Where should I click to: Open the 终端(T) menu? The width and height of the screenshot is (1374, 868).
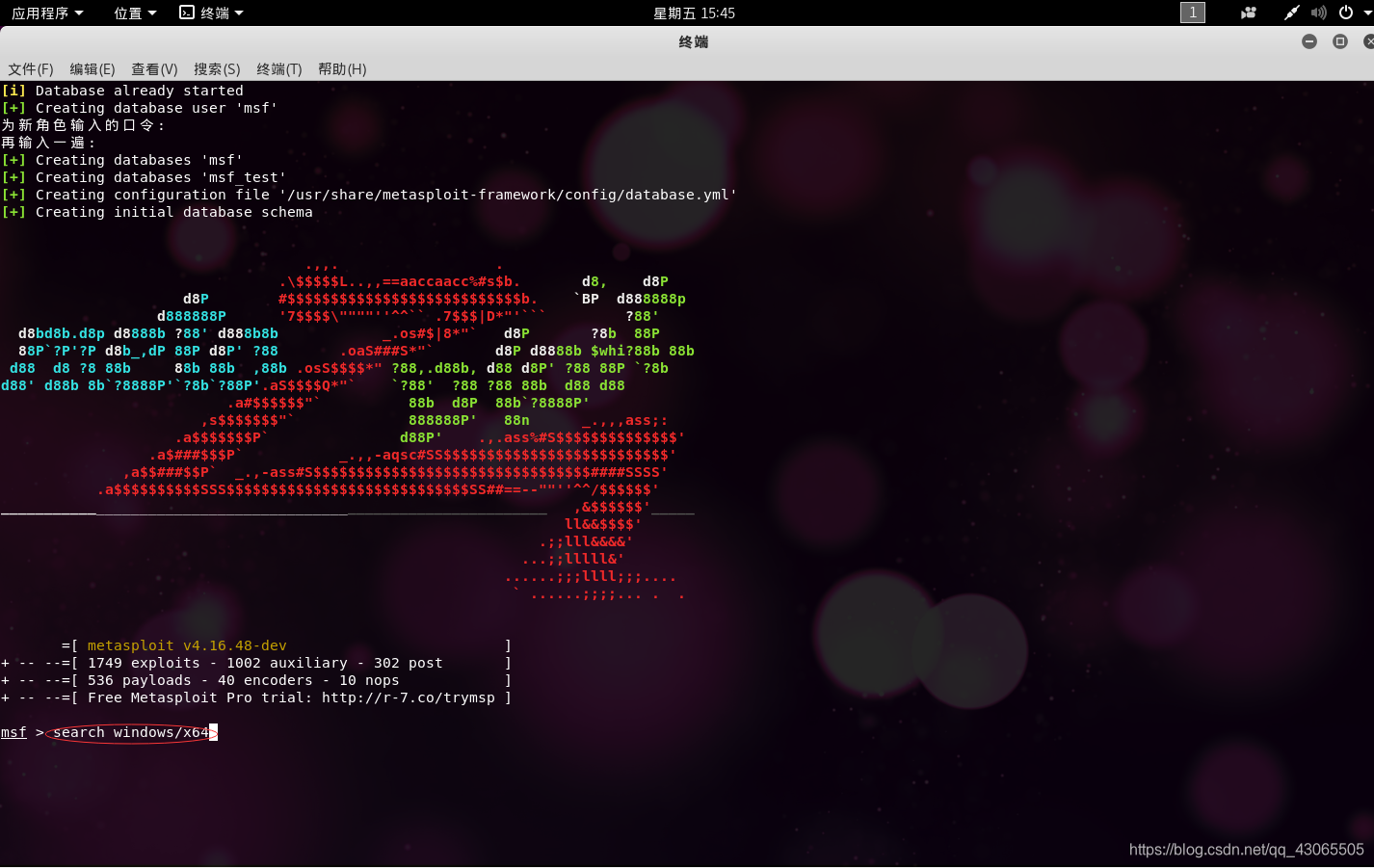pos(279,69)
